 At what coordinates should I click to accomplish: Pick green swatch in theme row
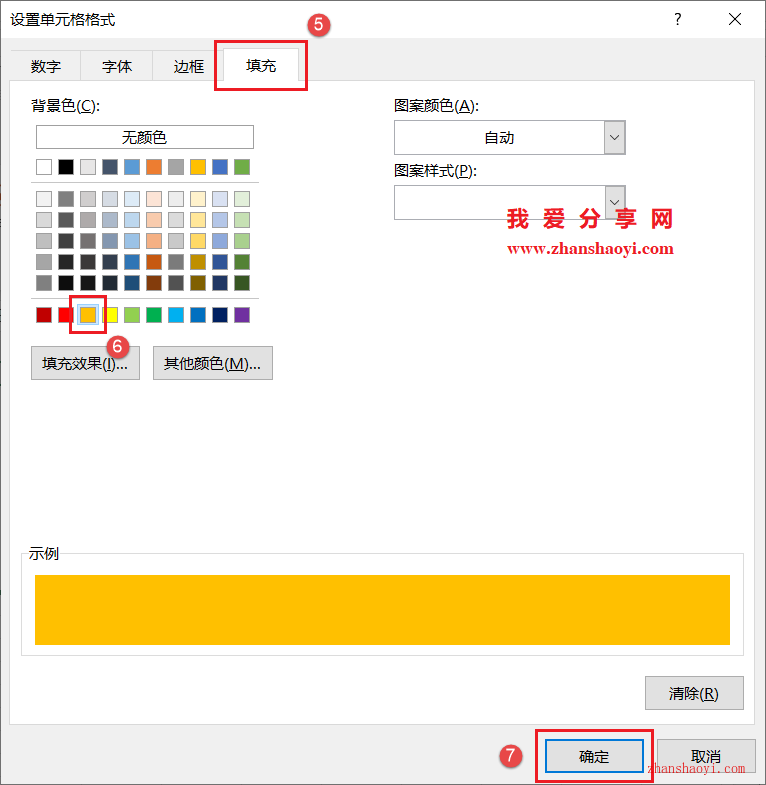point(242,167)
